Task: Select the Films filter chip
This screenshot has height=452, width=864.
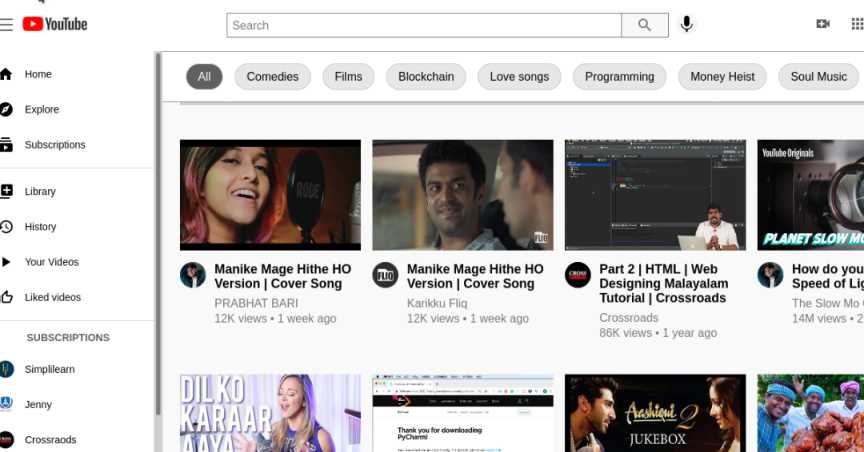Action: click(x=348, y=77)
